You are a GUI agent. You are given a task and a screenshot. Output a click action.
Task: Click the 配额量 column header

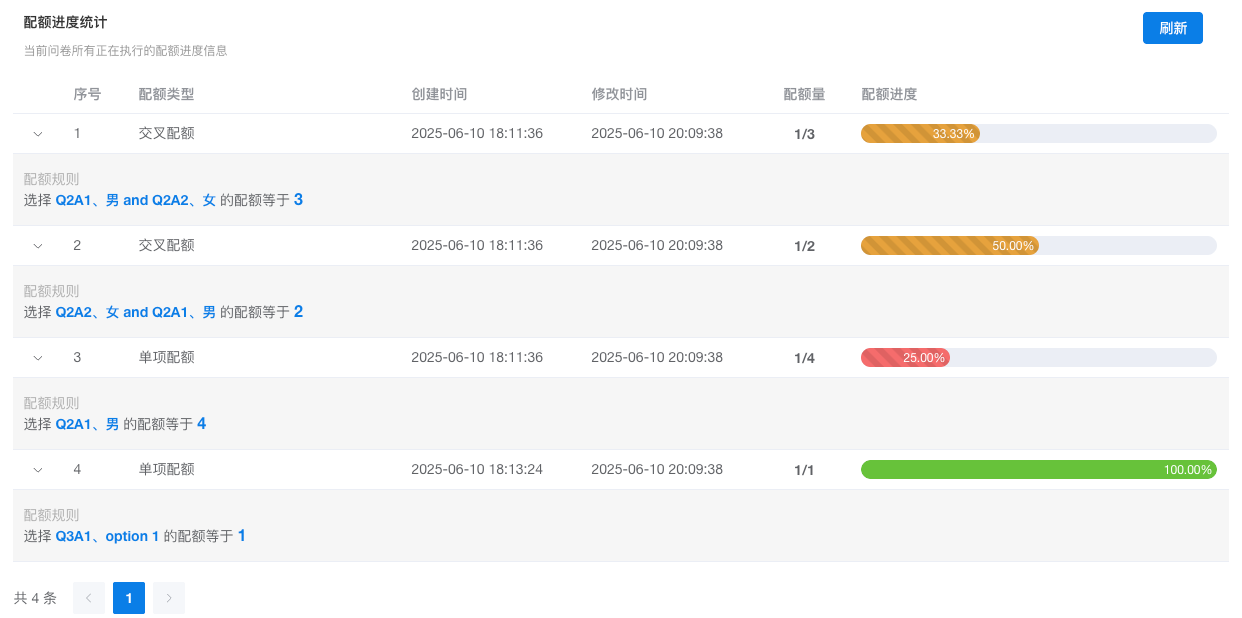click(804, 94)
